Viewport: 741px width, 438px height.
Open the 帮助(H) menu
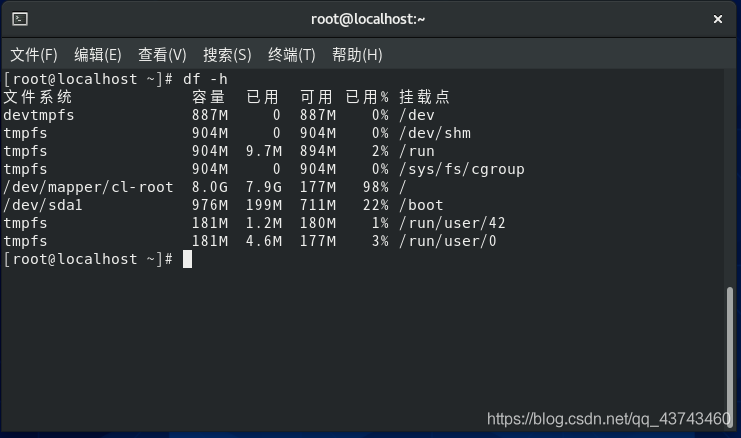coord(357,55)
